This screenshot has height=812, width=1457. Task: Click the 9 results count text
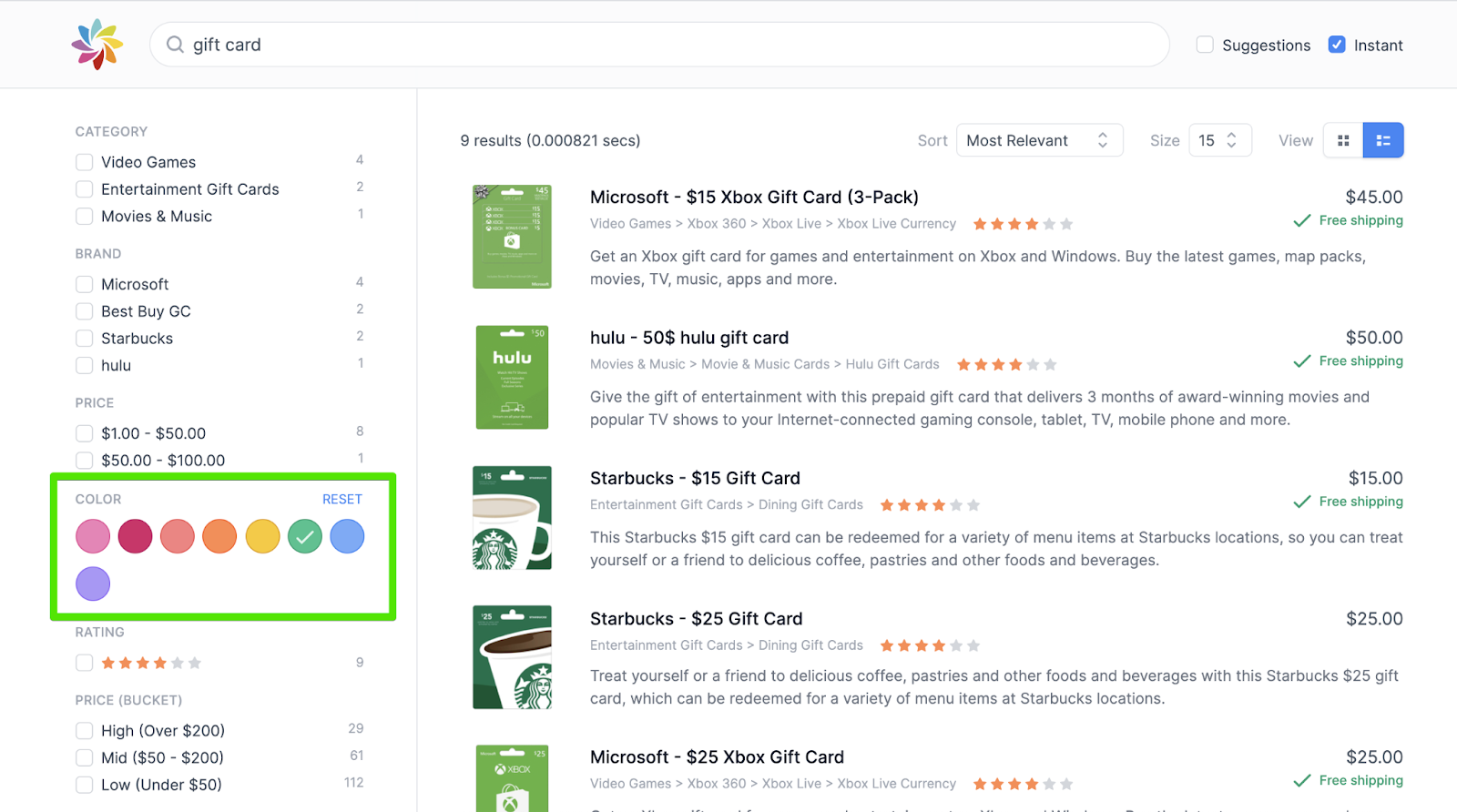[x=550, y=140]
